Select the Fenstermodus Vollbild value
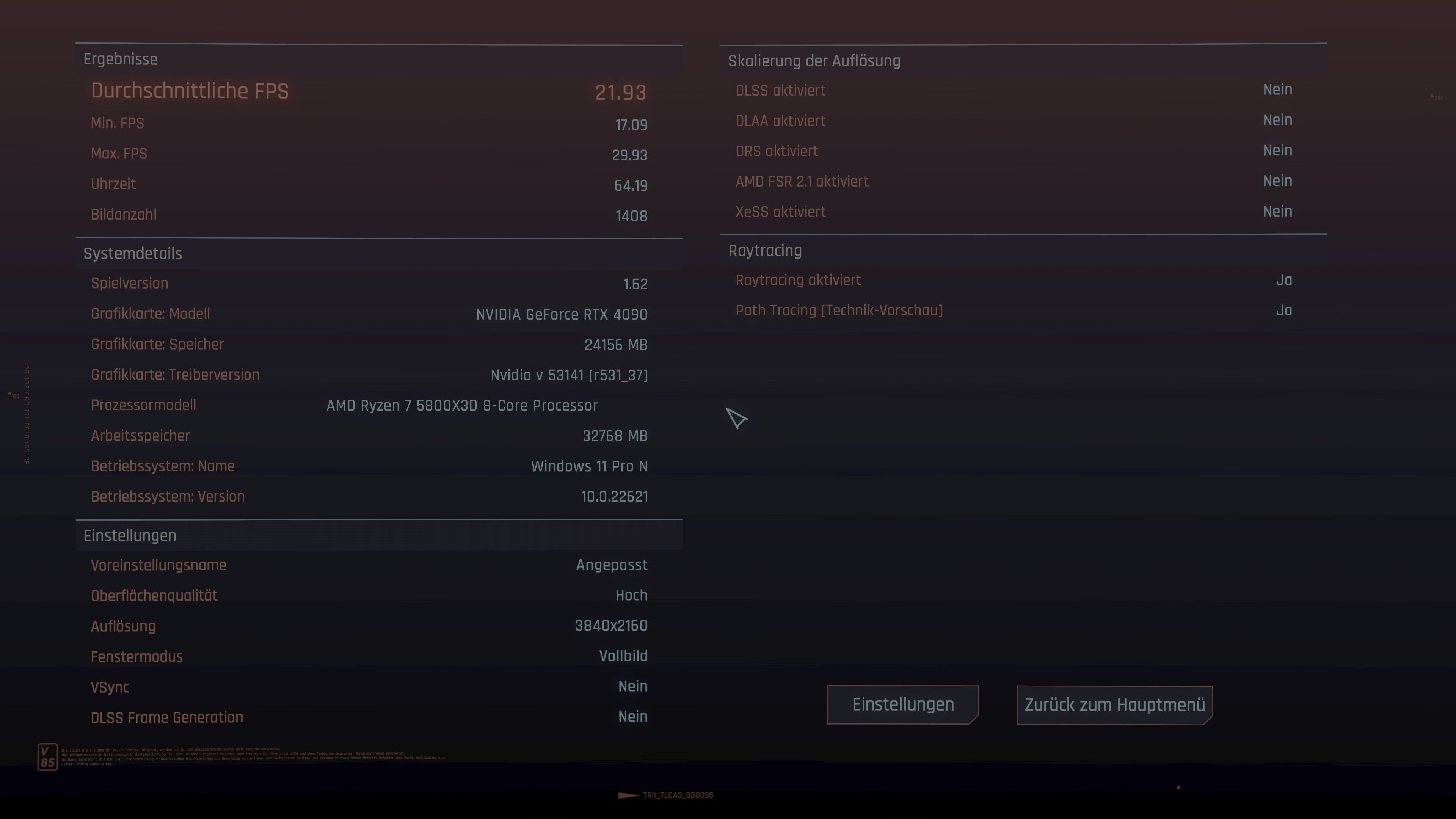 (623, 656)
